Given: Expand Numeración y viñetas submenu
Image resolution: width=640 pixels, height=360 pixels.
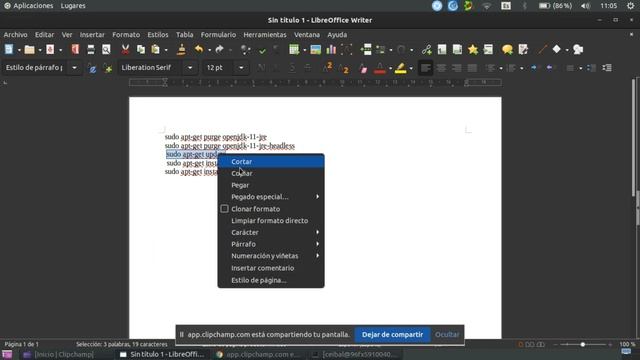Looking at the screenshot, I should (x=271, y=256).
